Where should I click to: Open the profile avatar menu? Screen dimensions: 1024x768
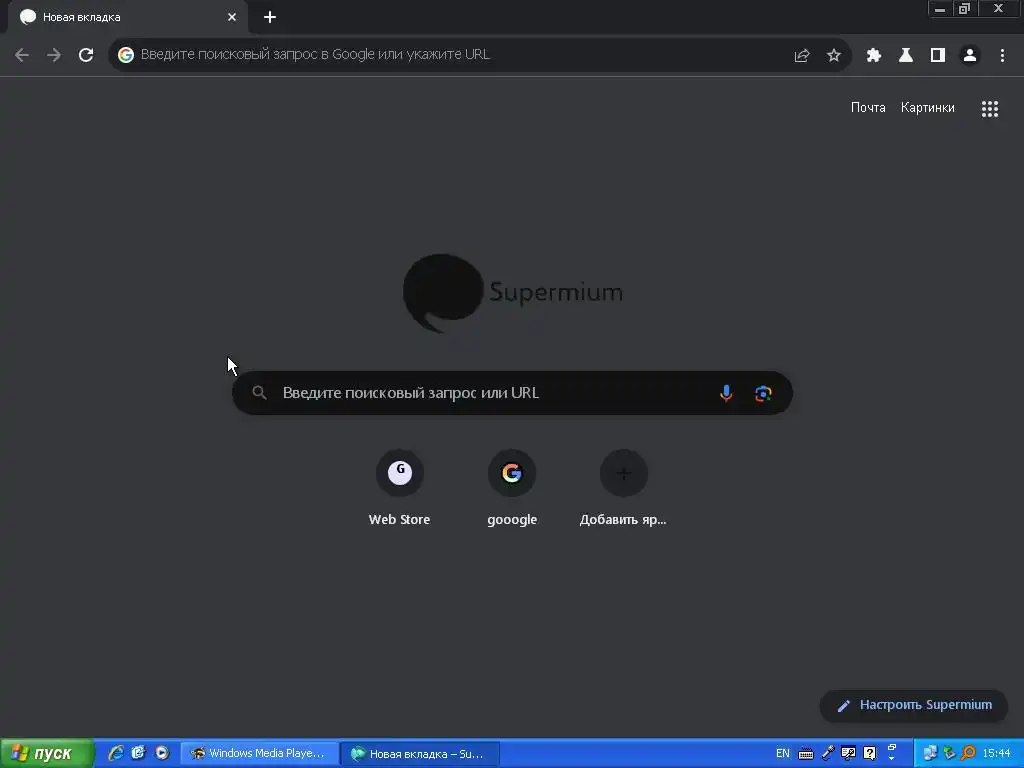(x=970, y=56)
